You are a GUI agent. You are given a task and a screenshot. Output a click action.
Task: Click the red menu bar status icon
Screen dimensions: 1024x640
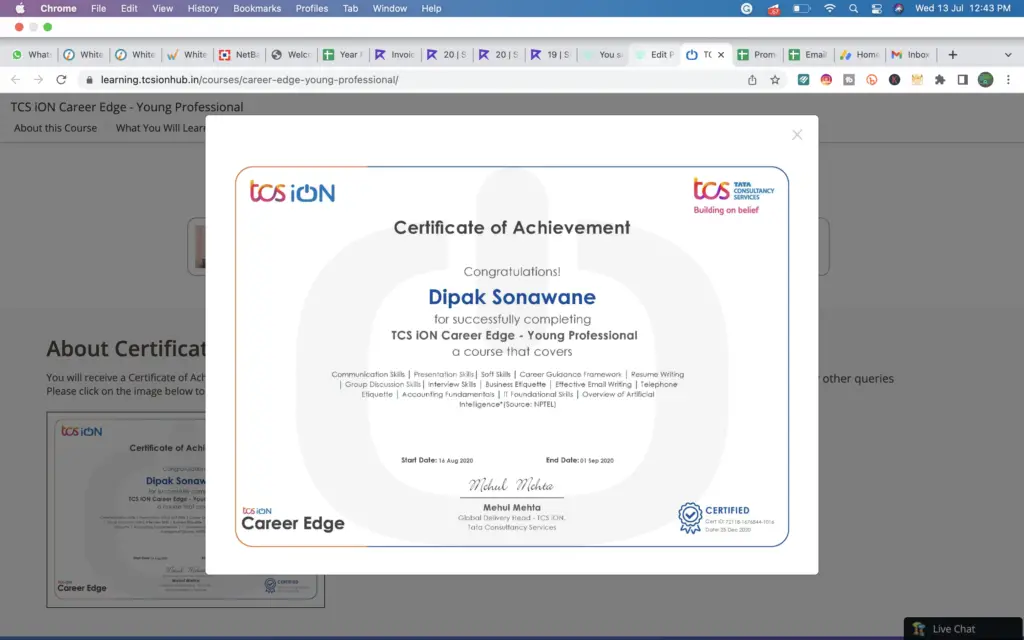[x=774, y=8]
